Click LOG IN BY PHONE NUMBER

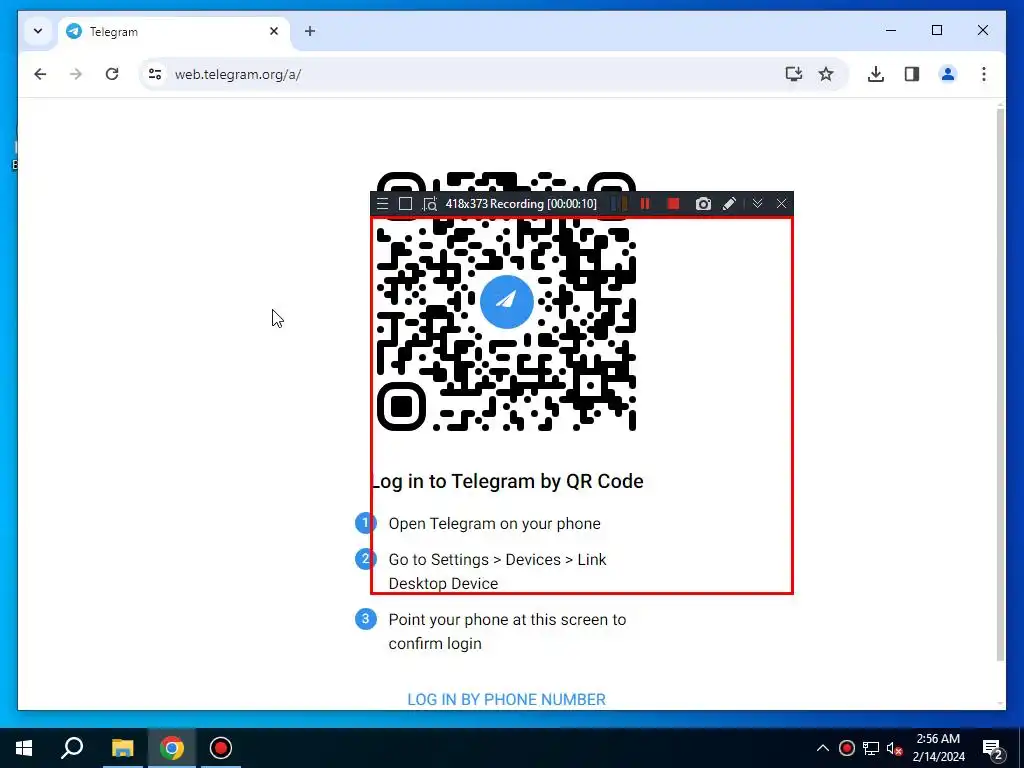click(x=506, y=699)
